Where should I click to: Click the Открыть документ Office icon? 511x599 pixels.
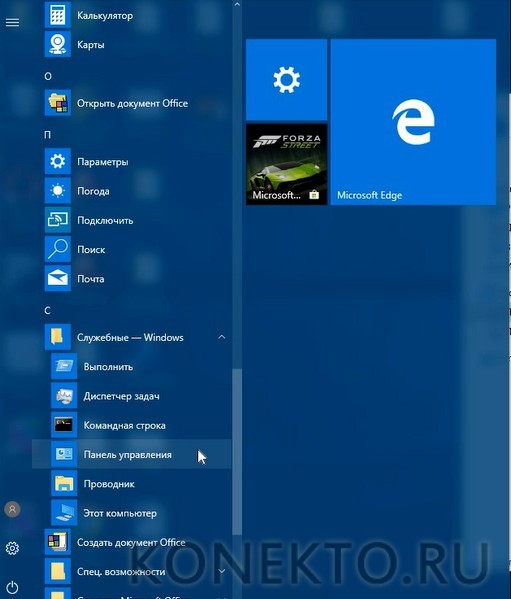pyautogui.click(x=58, y=103)
